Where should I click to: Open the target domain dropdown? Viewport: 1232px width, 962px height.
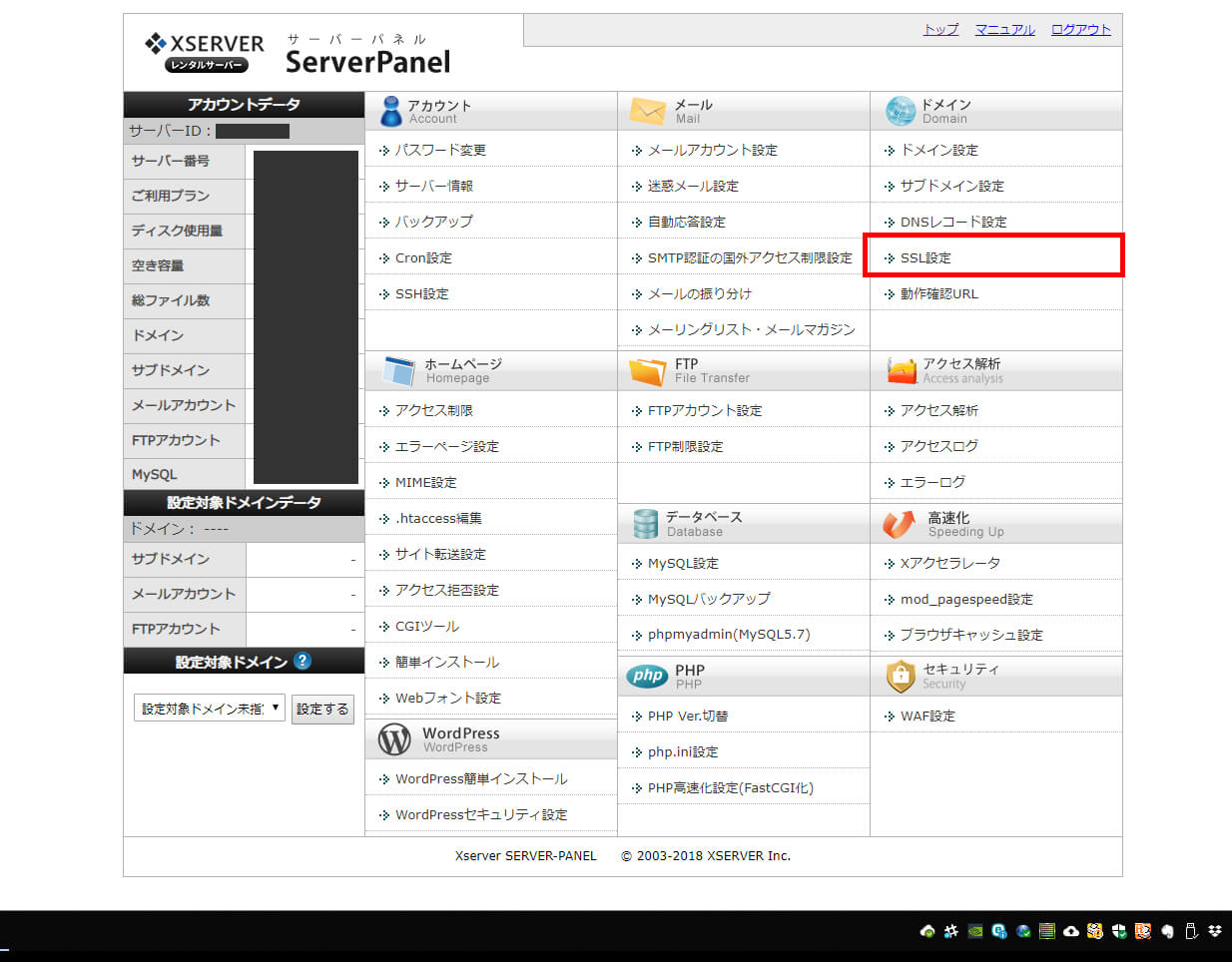tap(210, 709)
